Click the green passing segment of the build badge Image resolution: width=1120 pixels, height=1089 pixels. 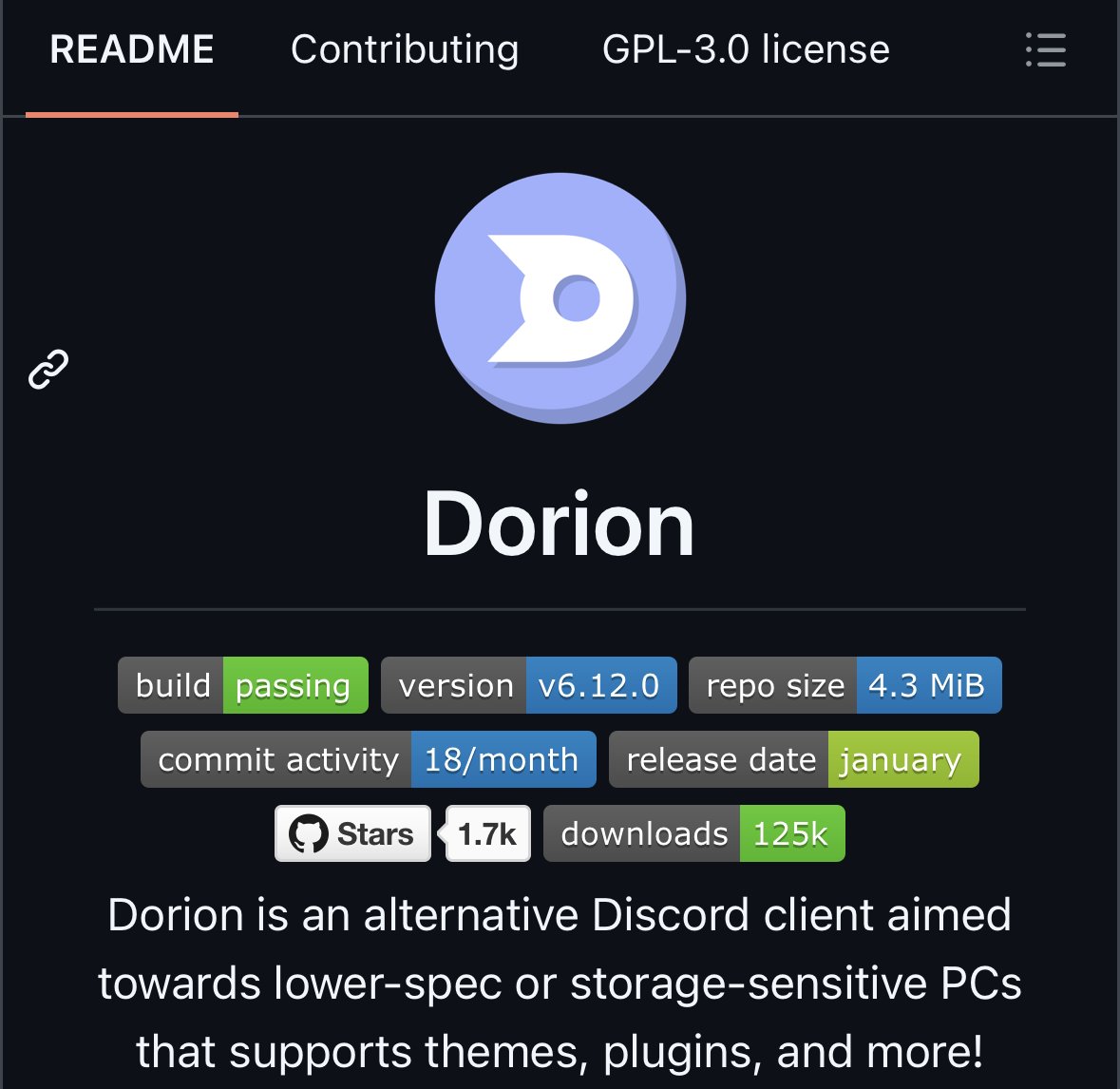[x=295, y=685]
